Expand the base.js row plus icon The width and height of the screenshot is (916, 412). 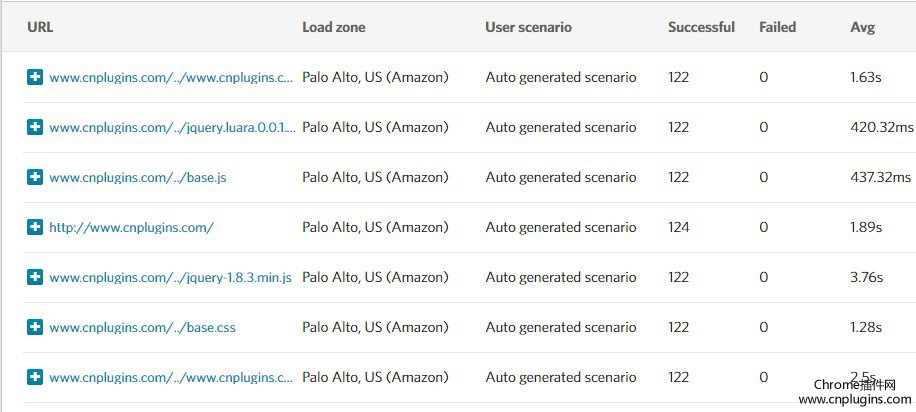click(x=35, y=177)
